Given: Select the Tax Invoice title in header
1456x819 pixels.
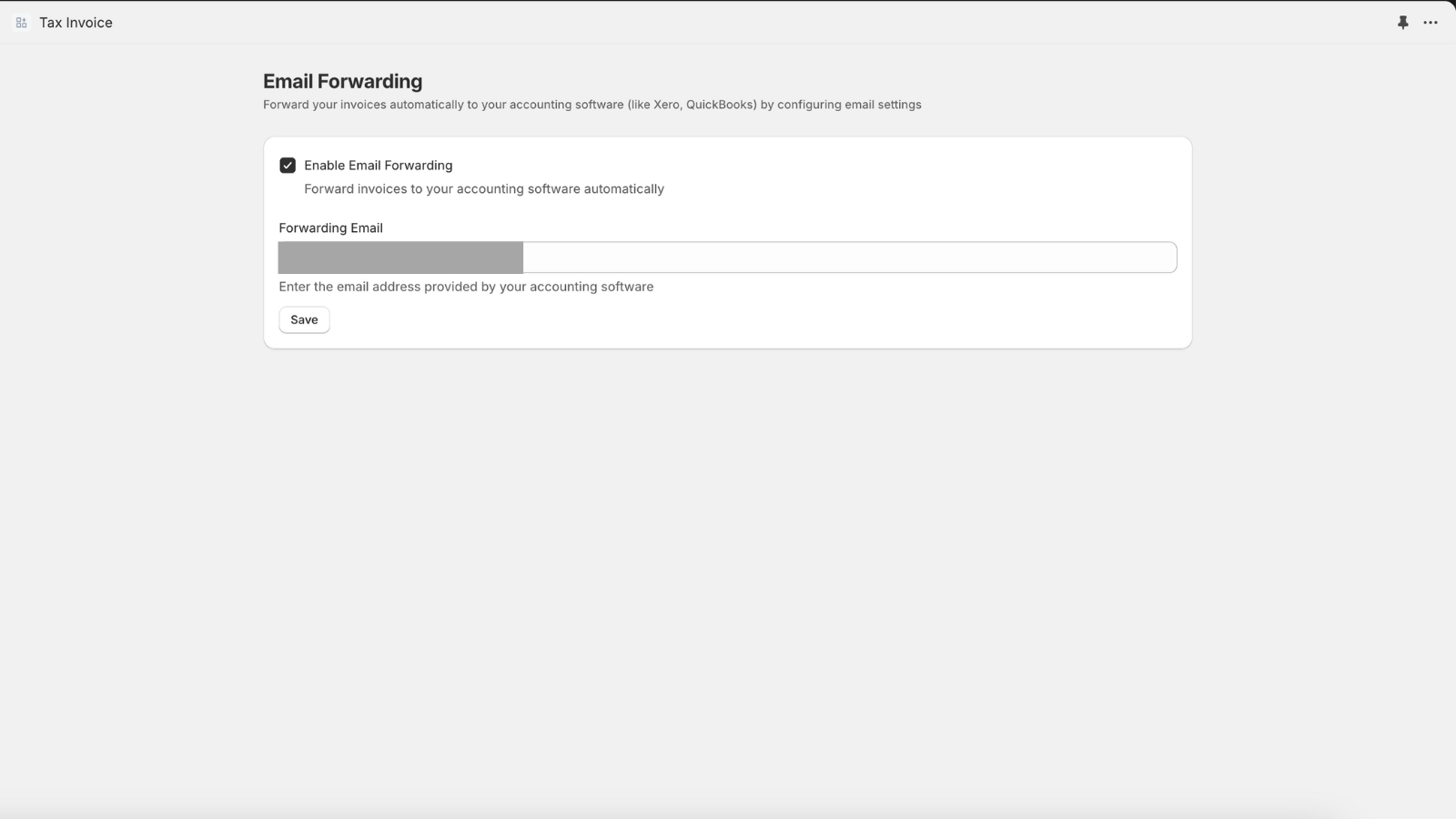Looking at the screenshot, I should (76, 22).
